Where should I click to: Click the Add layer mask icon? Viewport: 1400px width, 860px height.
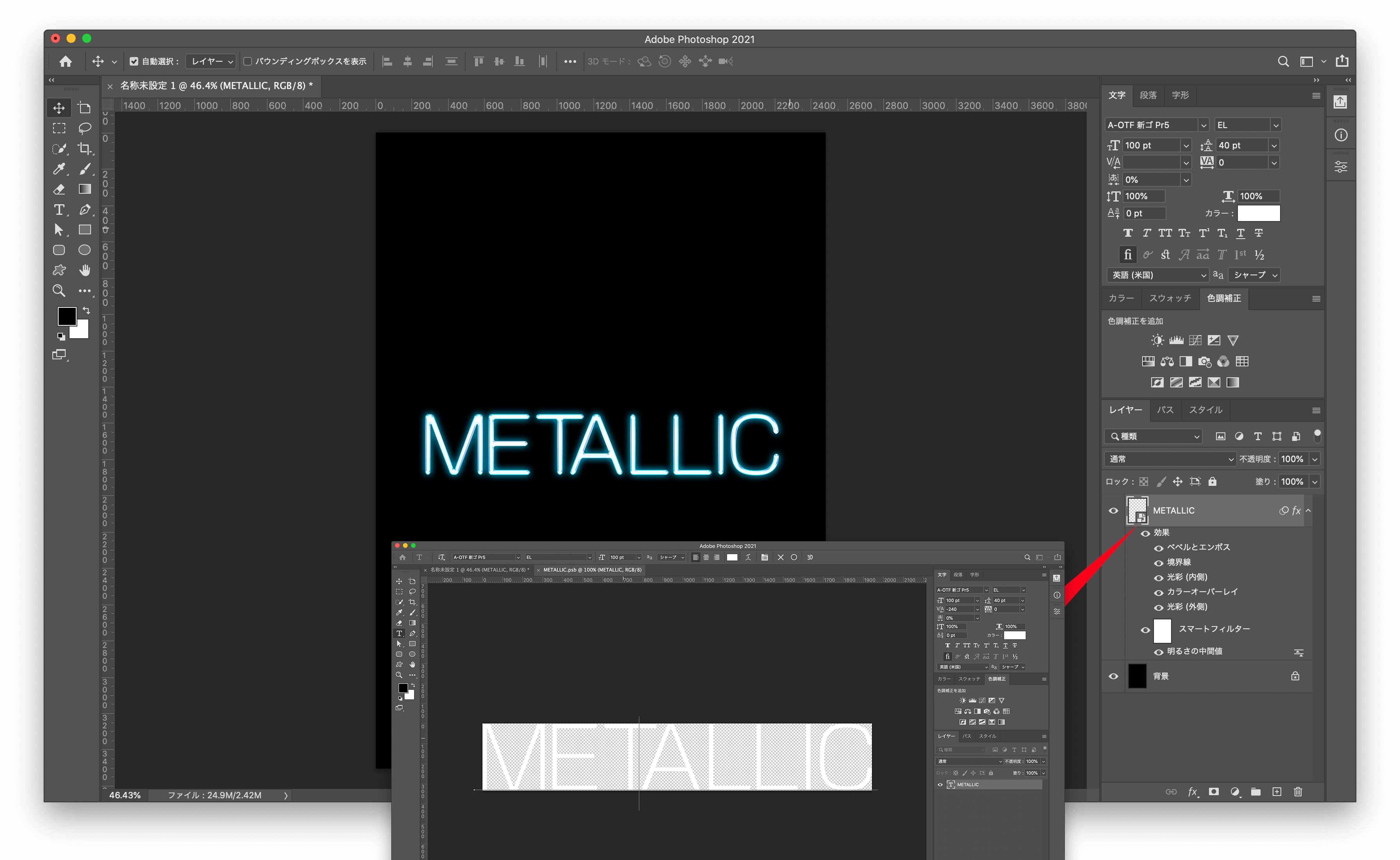1213,792
